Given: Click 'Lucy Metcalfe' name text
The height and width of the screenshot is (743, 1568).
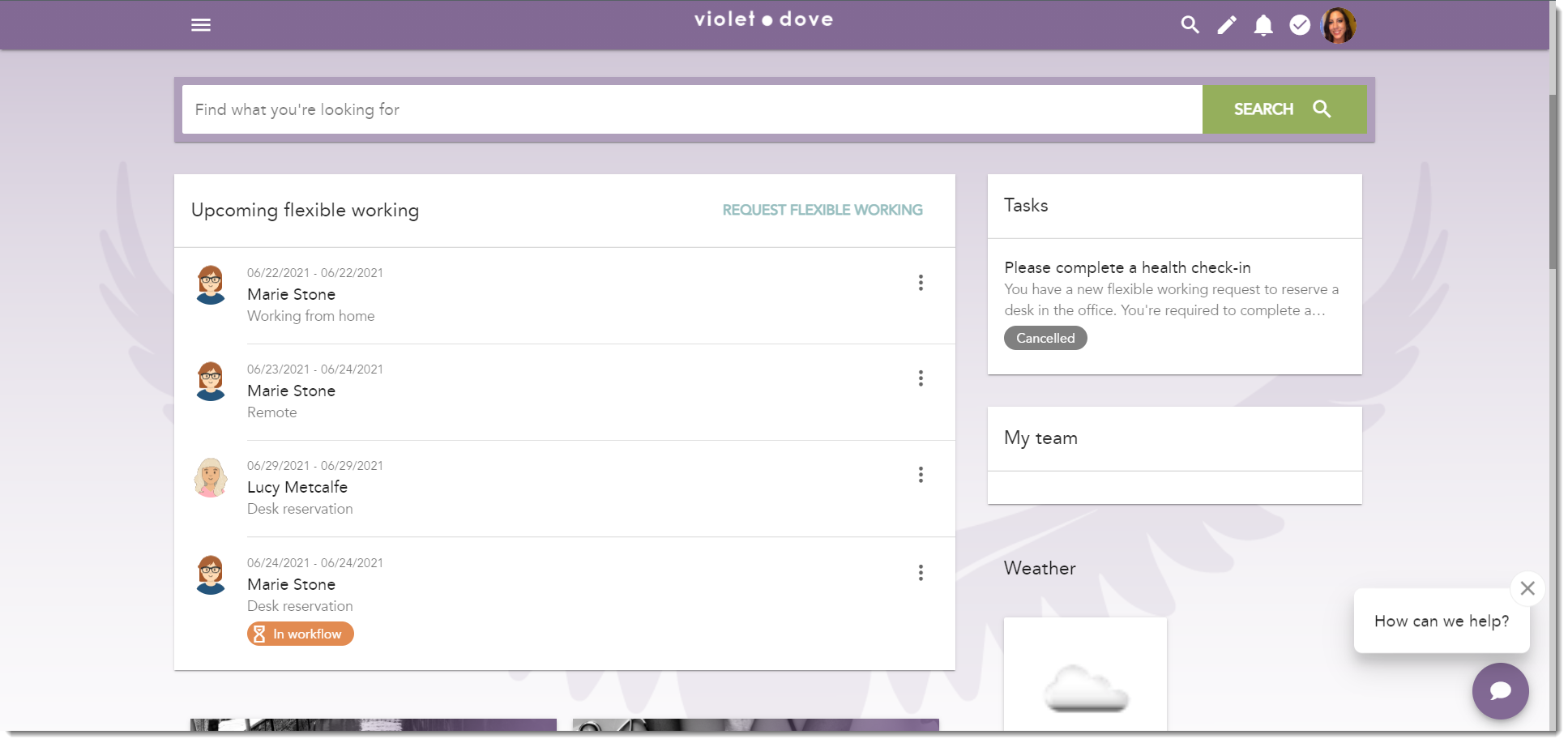Looking at the screenshot, I should point(297,487).
